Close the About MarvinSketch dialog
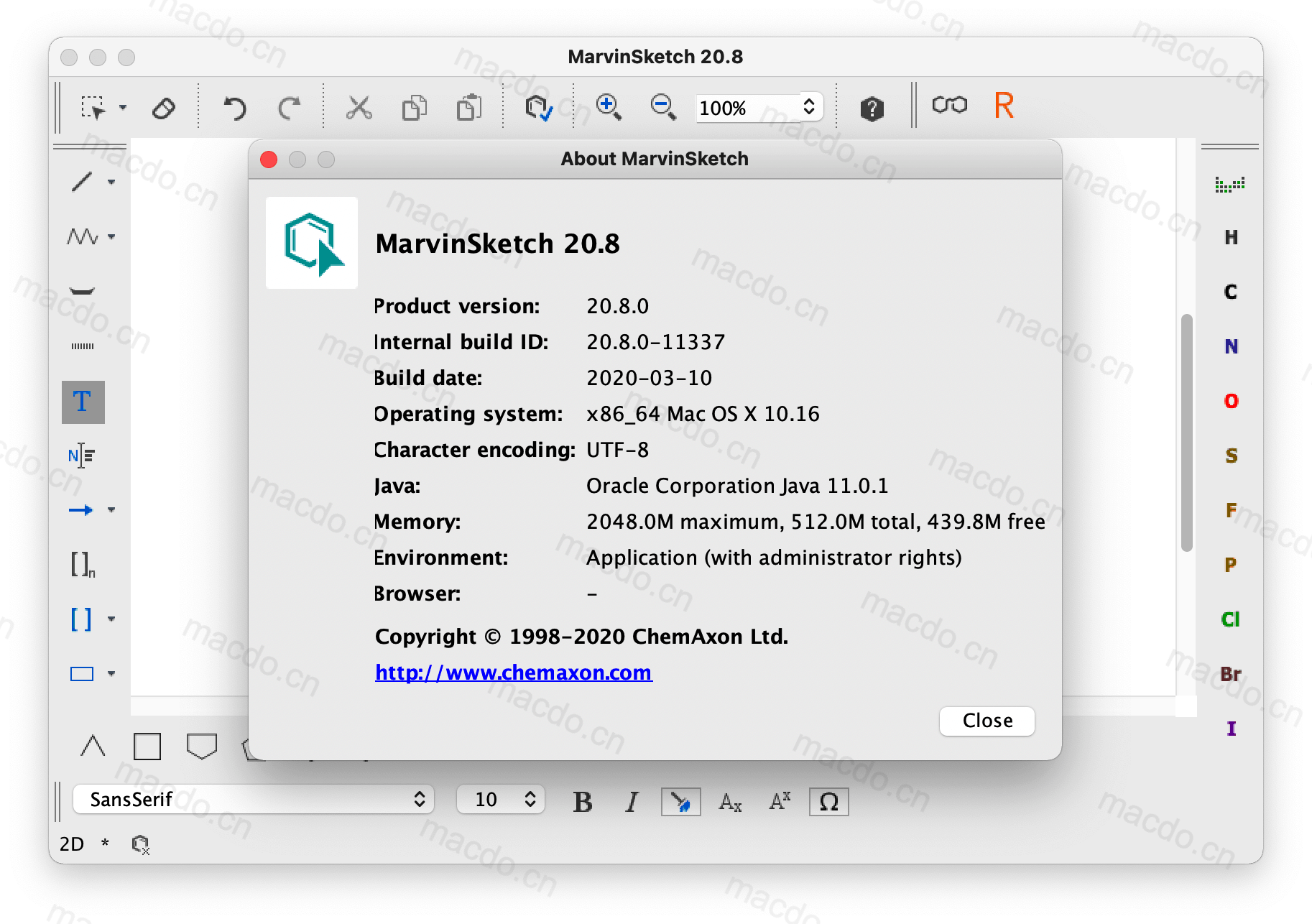1312x924 pixels. (987, 721)
